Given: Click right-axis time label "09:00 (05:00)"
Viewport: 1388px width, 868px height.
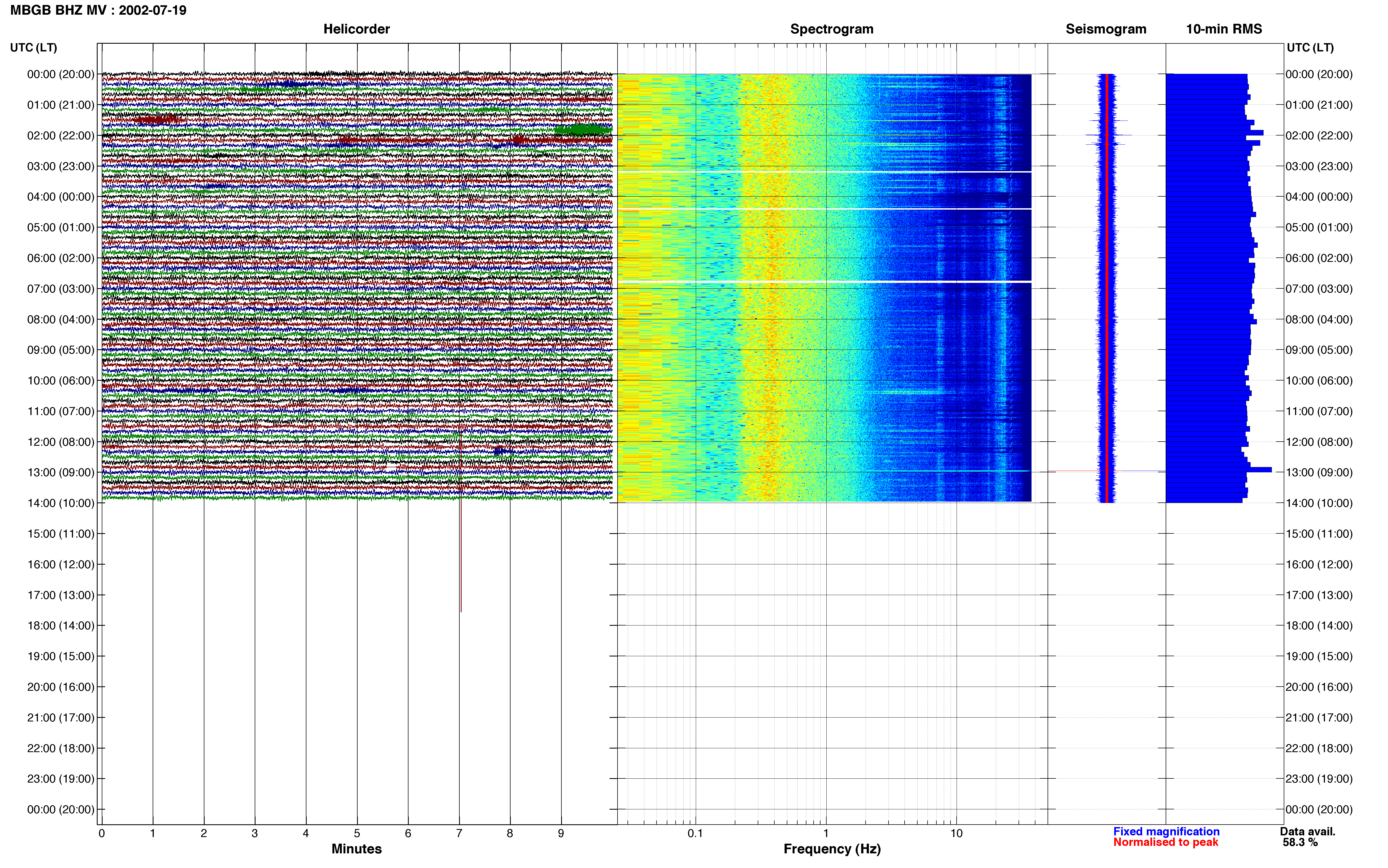Looking at the screenshot, I should click(1319, 350).
